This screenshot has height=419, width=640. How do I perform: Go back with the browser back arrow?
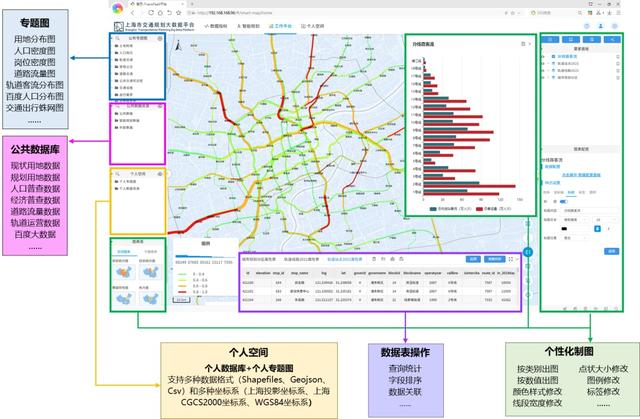pyautogui.click(x=132, y=13)
